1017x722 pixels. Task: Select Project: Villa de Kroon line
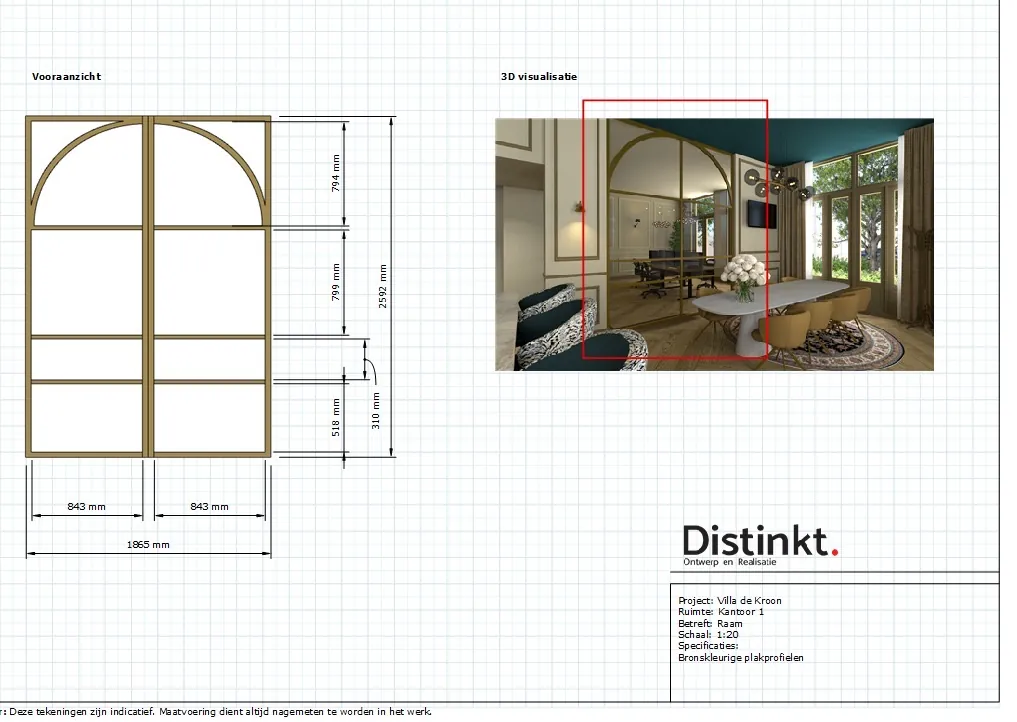(730, 601)
